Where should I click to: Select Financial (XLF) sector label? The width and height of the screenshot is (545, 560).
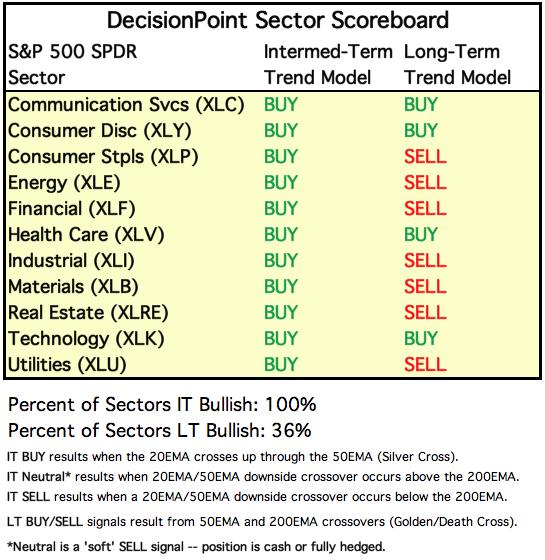[x=71, y=209]
